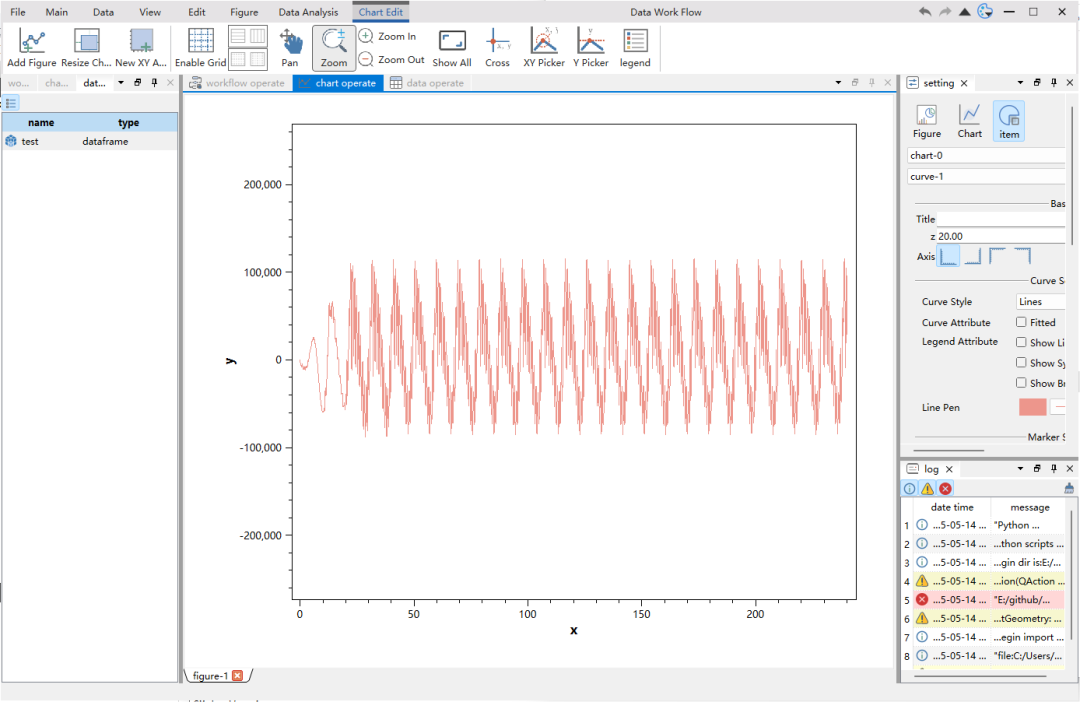Activate the Pan tool
The width and height of the screenshot is (1080, 702).
click(x=290, y=48)
